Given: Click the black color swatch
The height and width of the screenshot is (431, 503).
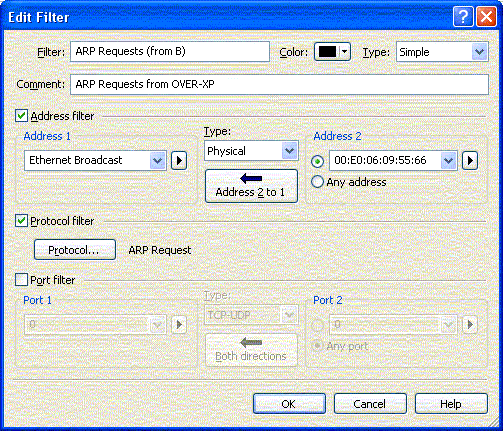Looking at the screenshot, I should click(x=327, y=52).
